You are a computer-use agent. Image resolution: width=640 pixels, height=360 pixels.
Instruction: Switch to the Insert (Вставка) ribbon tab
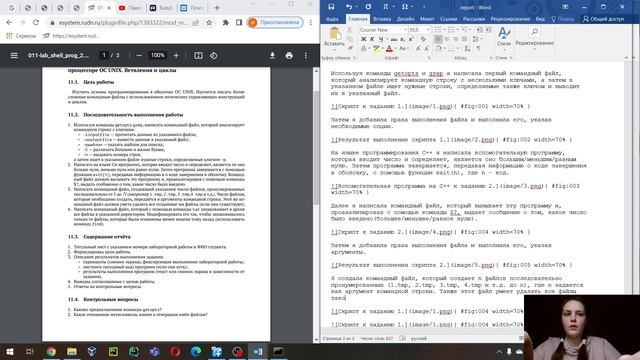[382, 19]
